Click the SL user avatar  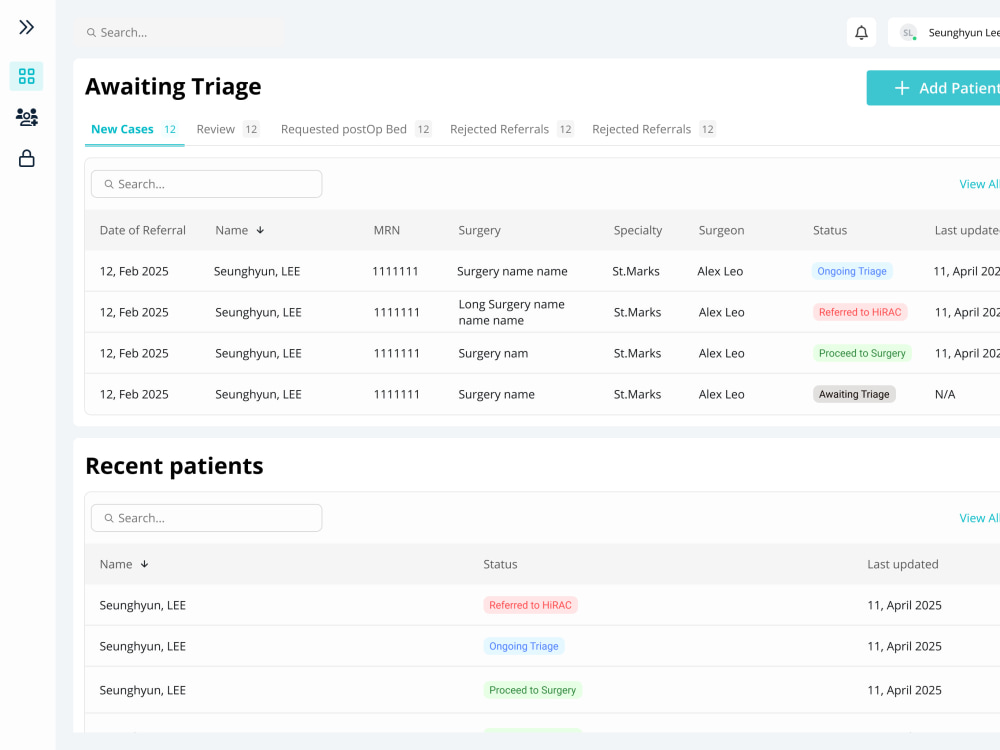(908, 33)
